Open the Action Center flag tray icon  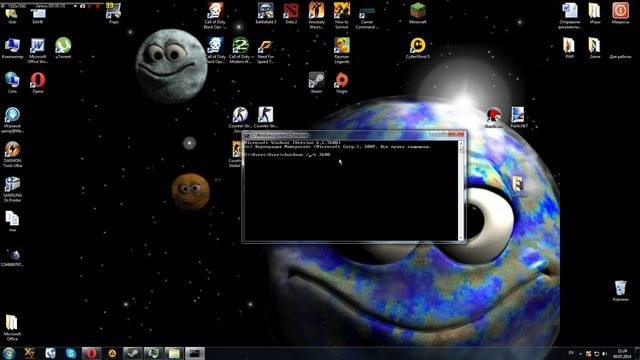(x=588, y=353)
